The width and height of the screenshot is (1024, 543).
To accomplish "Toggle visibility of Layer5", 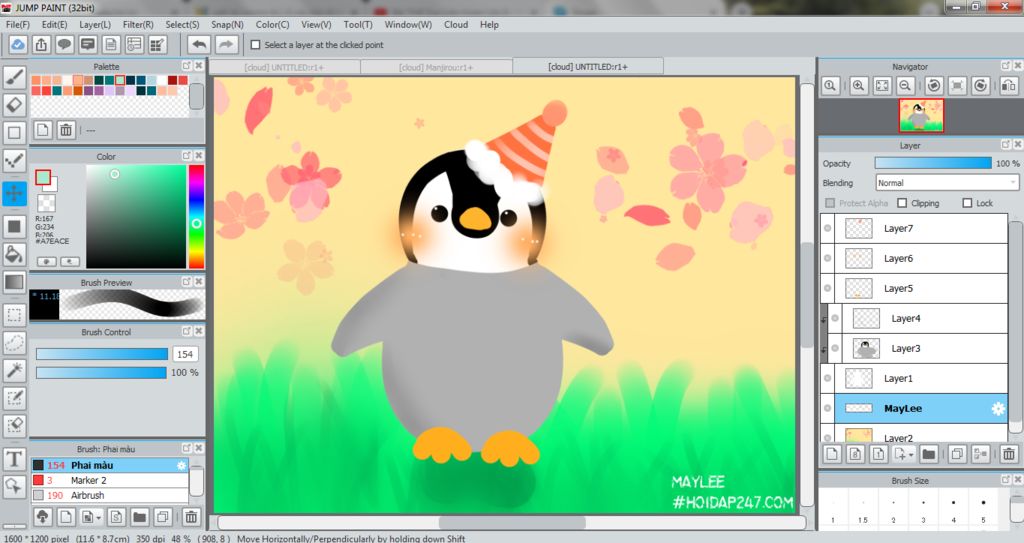I will [x=827, y=288].
